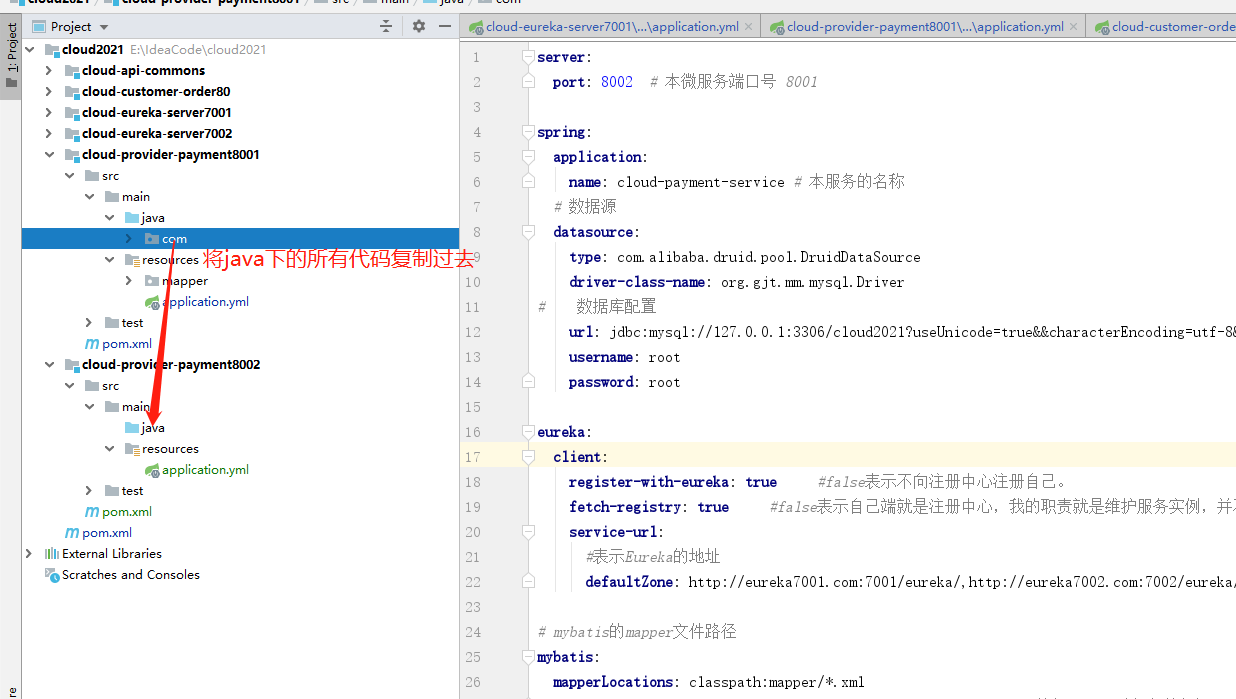Expand the selected com package arrow
This screenshot has width=1236, height=699.
129,238
